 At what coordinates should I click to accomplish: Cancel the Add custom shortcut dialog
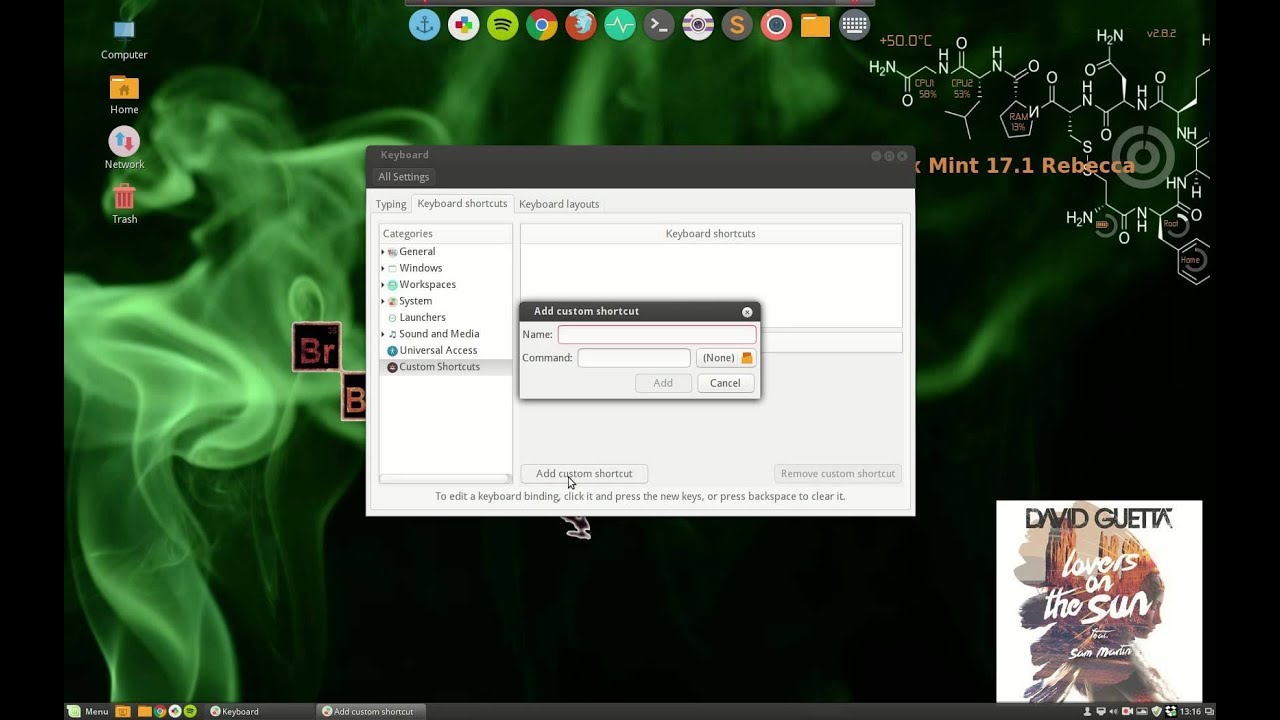725,383
